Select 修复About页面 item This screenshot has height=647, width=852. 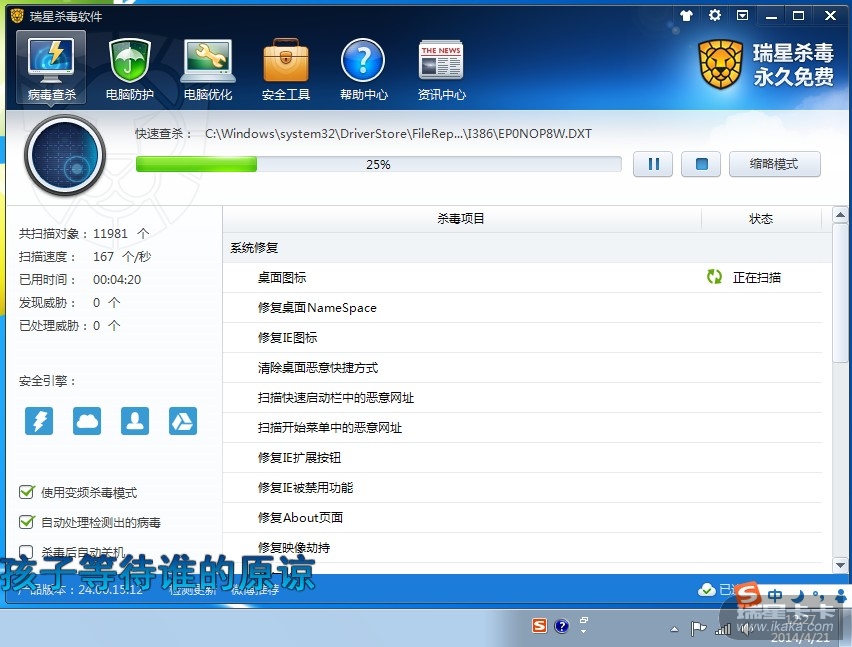523,518
